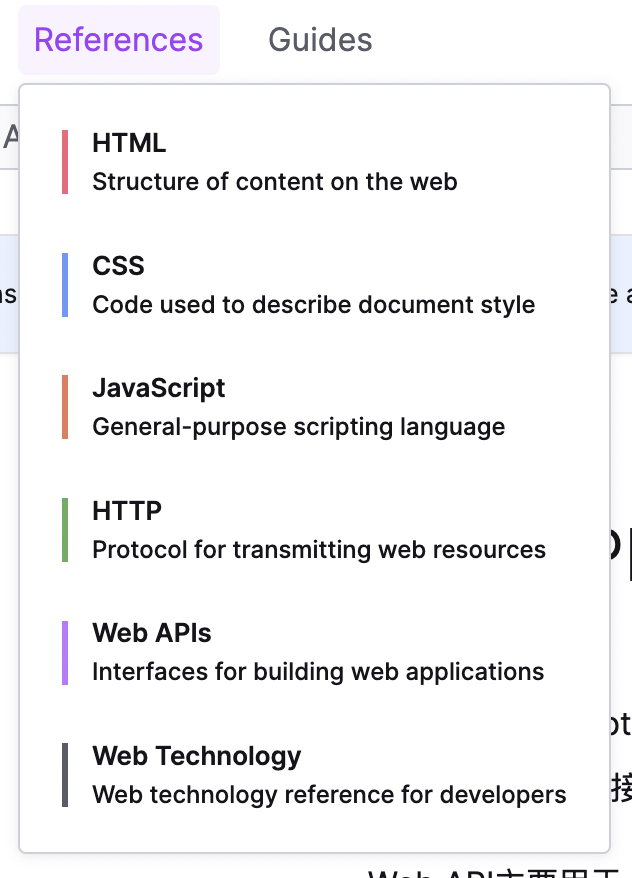Image resolution: width=632 pixels, height=878 pixels.
Task: Click "Interfaces for building web applications" text
Action: [x=318, y=672]
